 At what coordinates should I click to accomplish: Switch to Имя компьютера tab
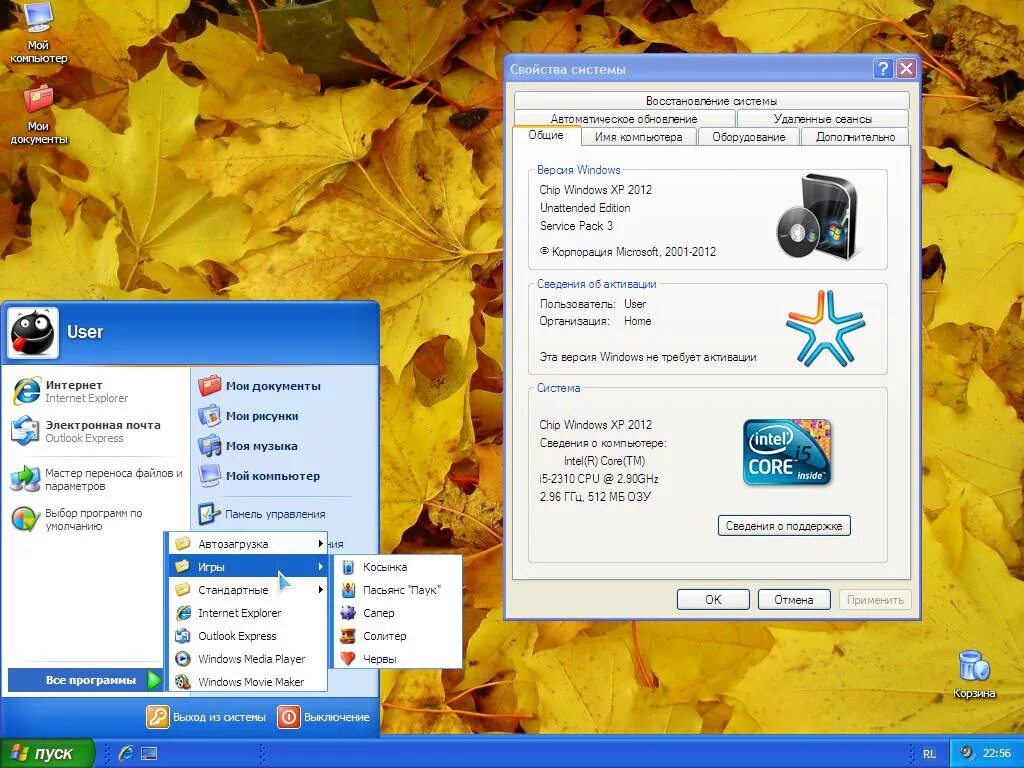point(638,137)
